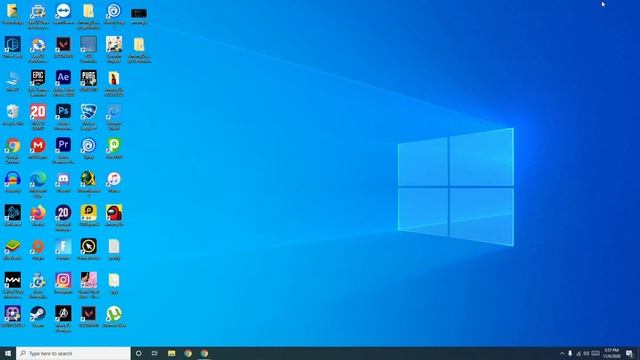The height and width of the screenshot is (360, 640).
Task: Open the volume control in tray
Action: tap(587, 353)
